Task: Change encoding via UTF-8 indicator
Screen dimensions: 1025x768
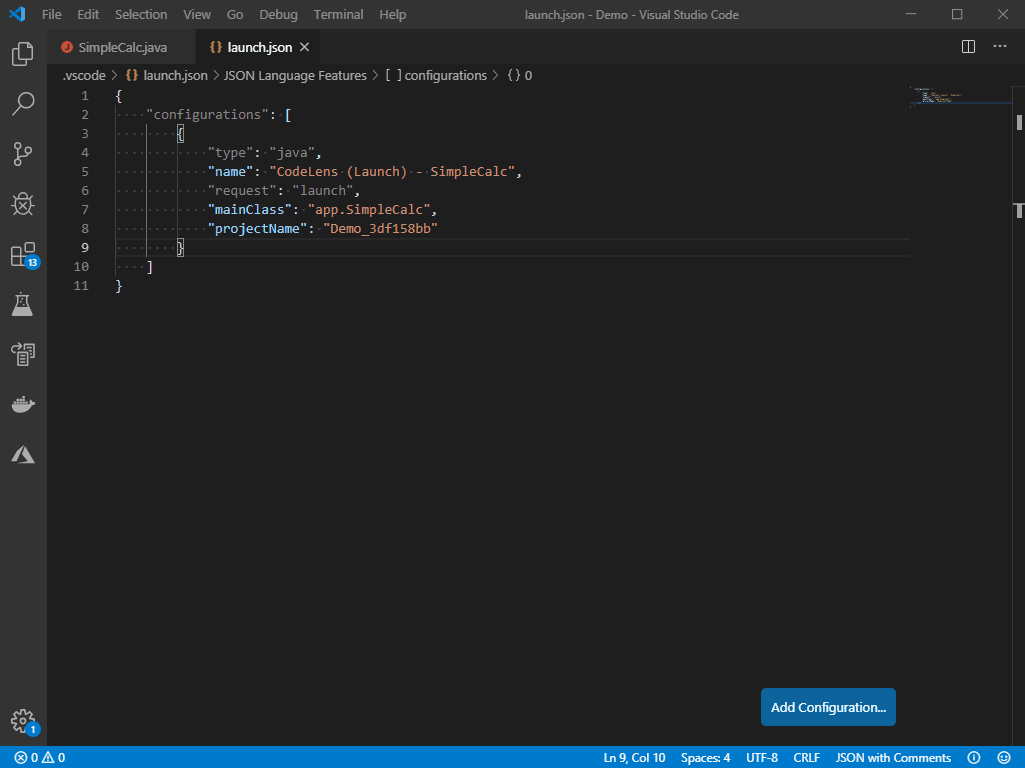Action: [762, 758]
